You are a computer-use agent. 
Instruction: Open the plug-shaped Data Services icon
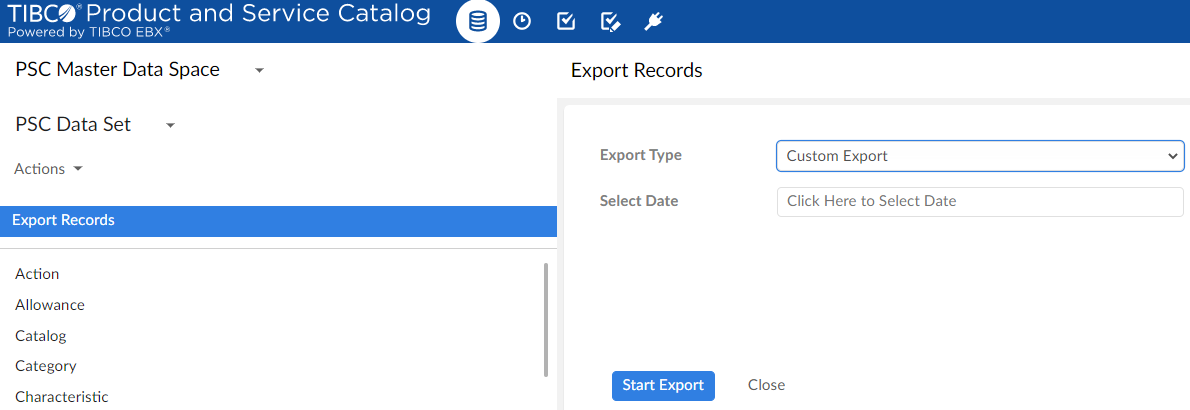pos(654,21)
